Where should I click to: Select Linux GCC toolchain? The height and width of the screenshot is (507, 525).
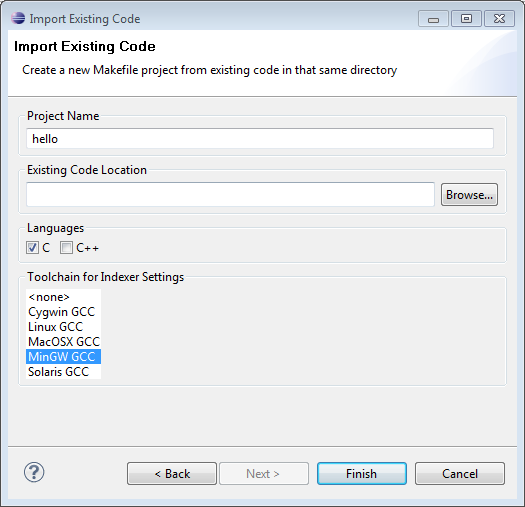coord(63,327)
